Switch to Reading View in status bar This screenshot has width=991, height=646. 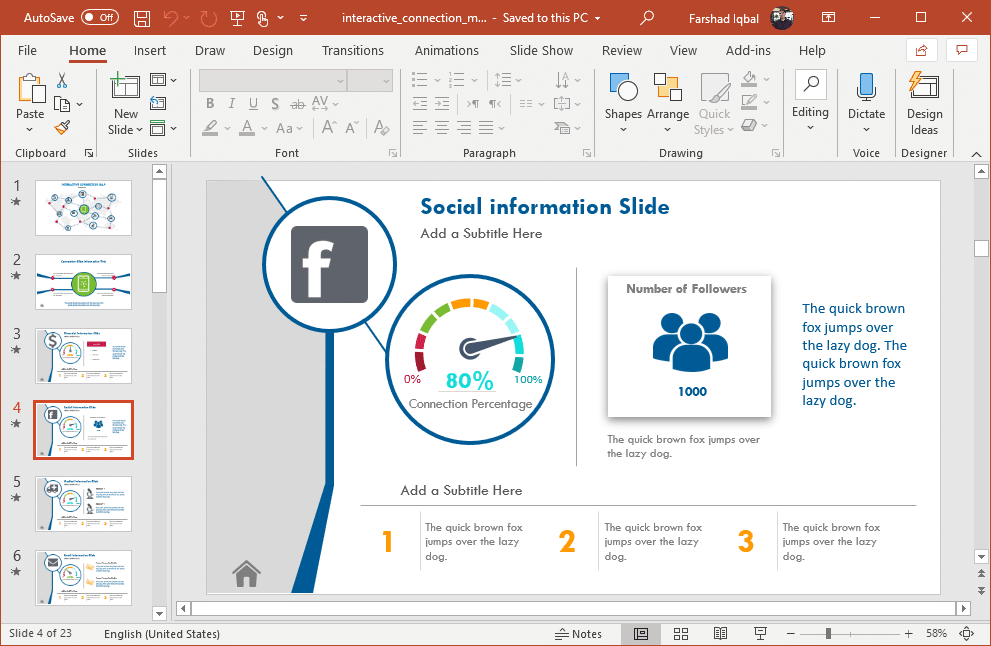pyautogui.click(x=720, y=634)
